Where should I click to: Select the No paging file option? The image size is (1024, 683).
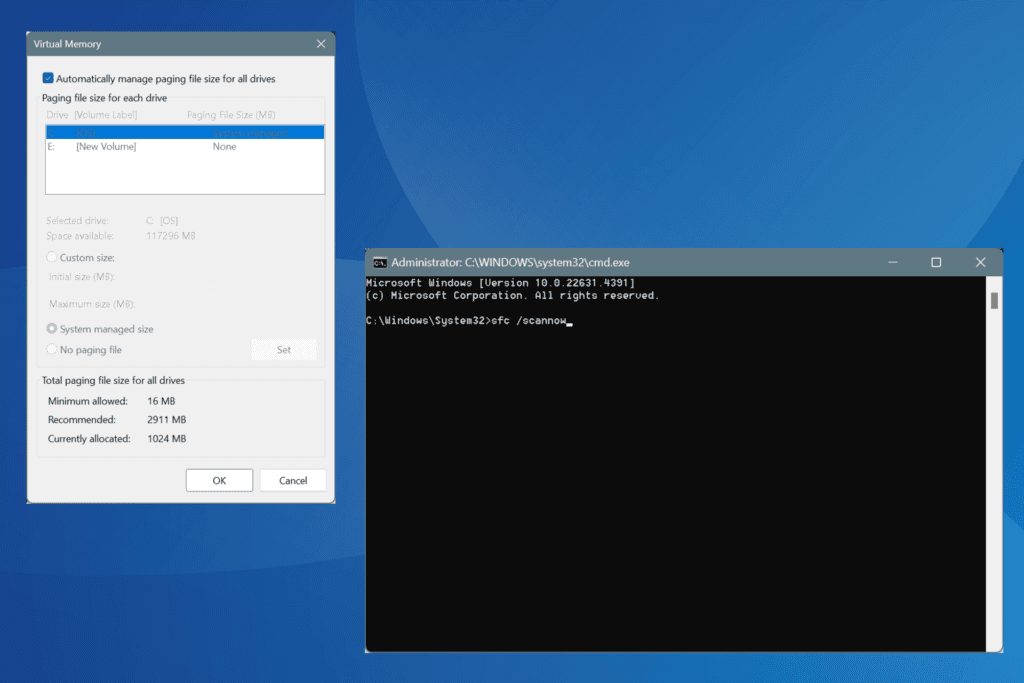[51, 349]
